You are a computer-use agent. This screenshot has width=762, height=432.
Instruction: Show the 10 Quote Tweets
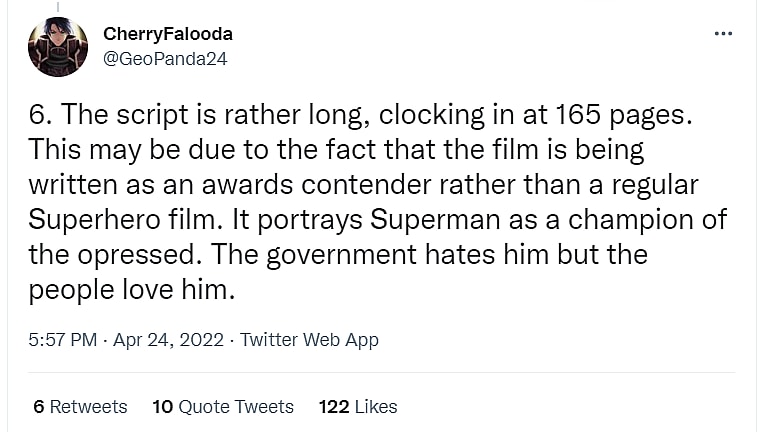(223, 406)
